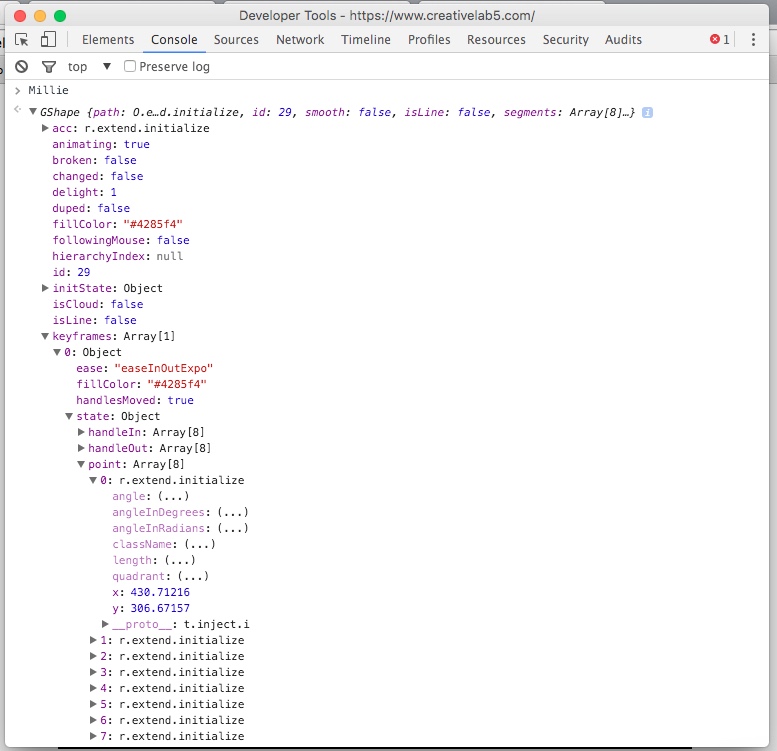Select the ease "easeInOutExpo" value

(x=164, y=368)
